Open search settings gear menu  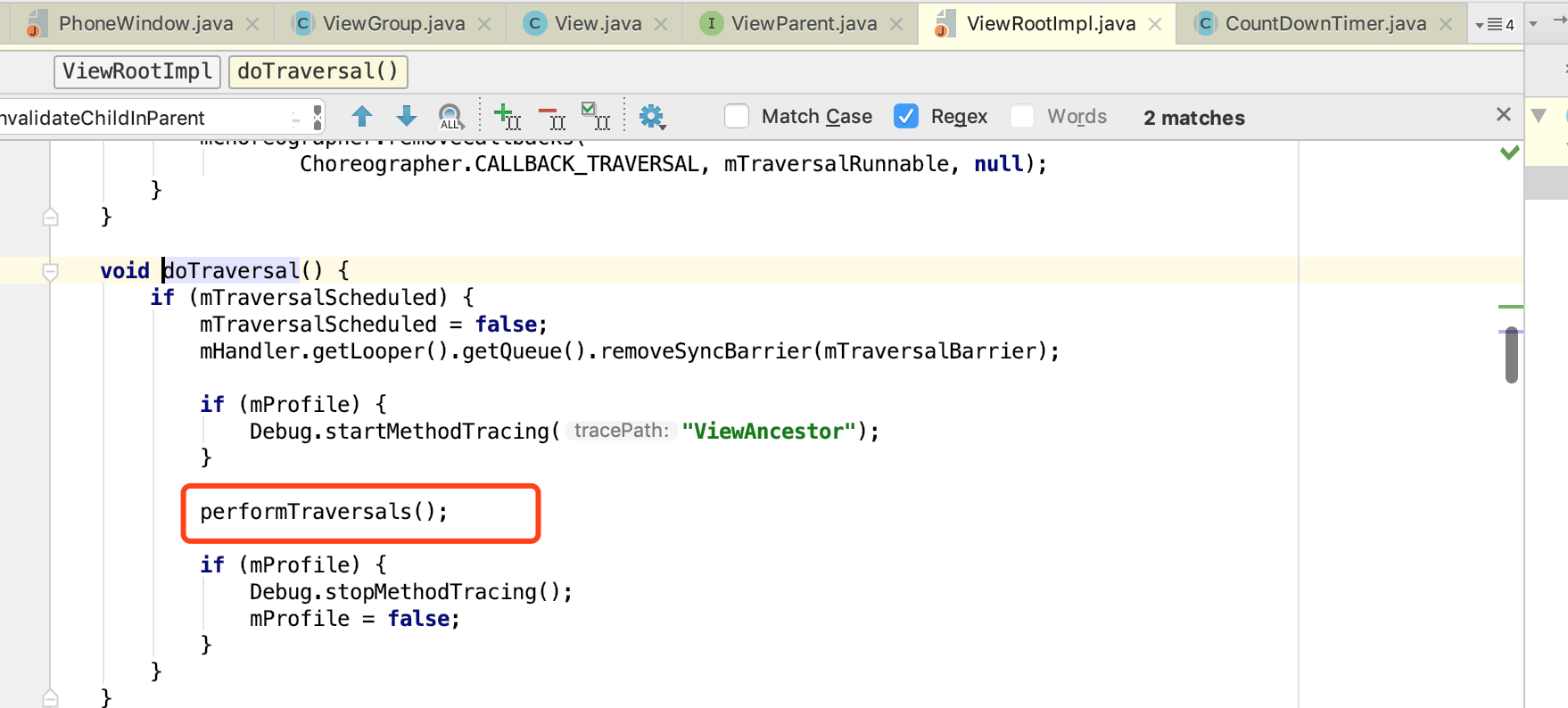click(x=653, y=117)
